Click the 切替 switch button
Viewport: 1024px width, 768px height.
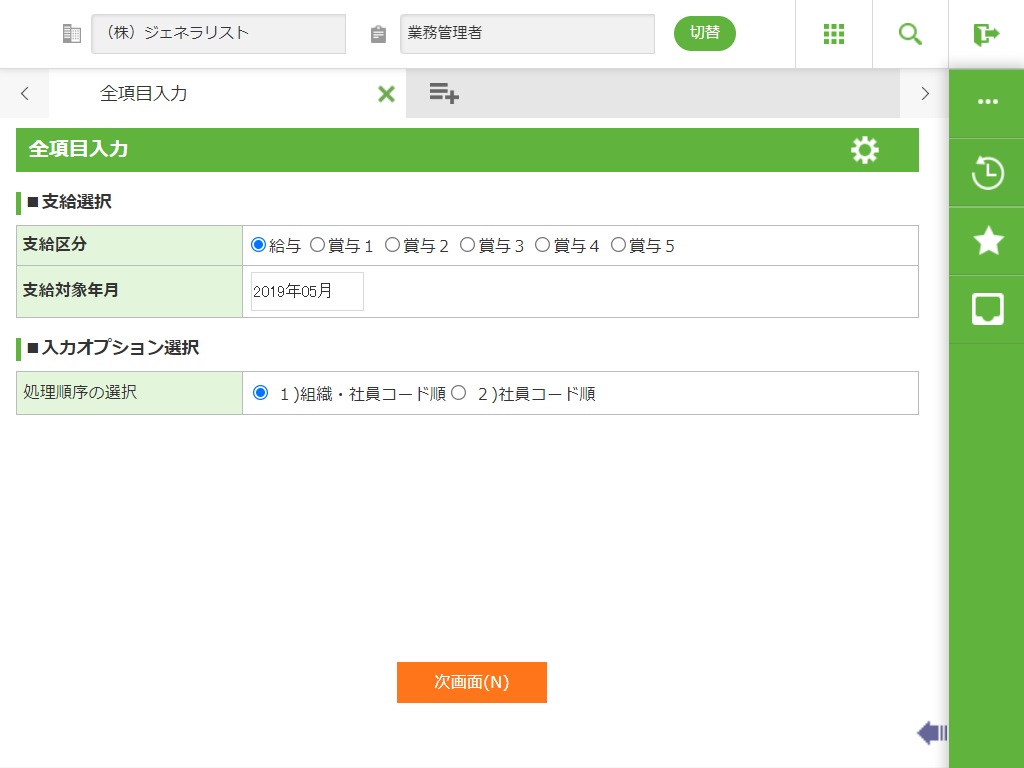point(704,33)
